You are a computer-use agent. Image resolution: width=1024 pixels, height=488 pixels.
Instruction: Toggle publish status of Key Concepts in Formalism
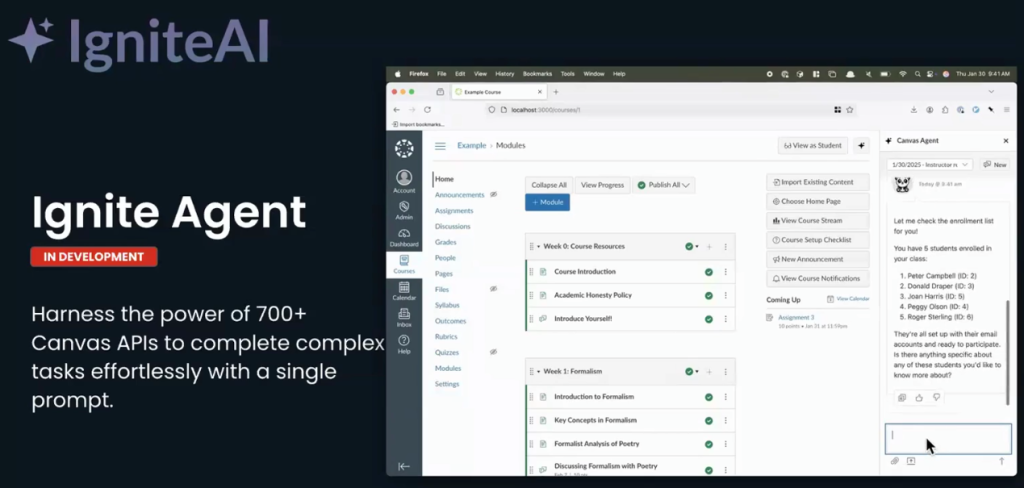click(709, 421)
